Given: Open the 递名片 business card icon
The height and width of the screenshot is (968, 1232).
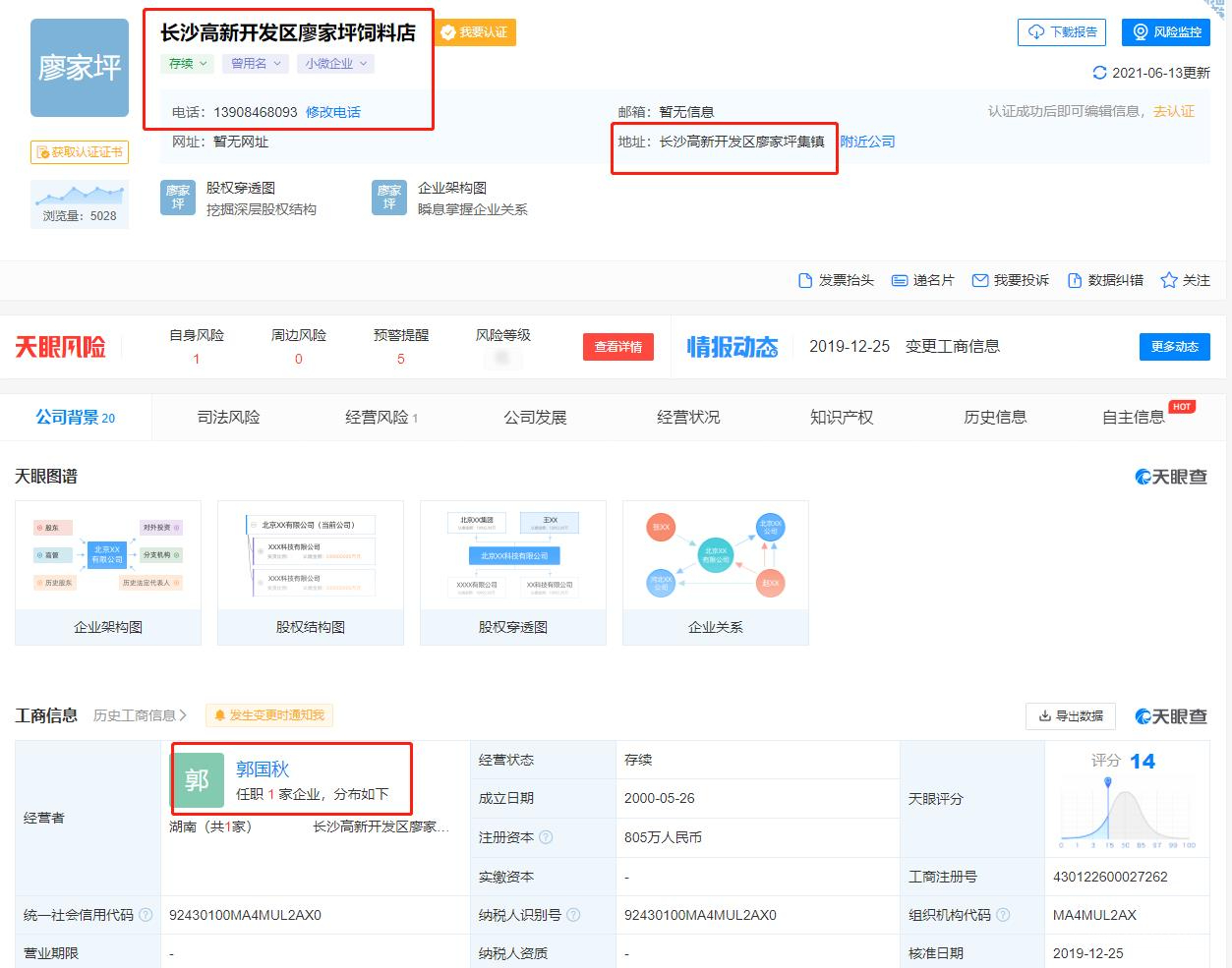Looking at the screenshot, I should tap(899, 280).
